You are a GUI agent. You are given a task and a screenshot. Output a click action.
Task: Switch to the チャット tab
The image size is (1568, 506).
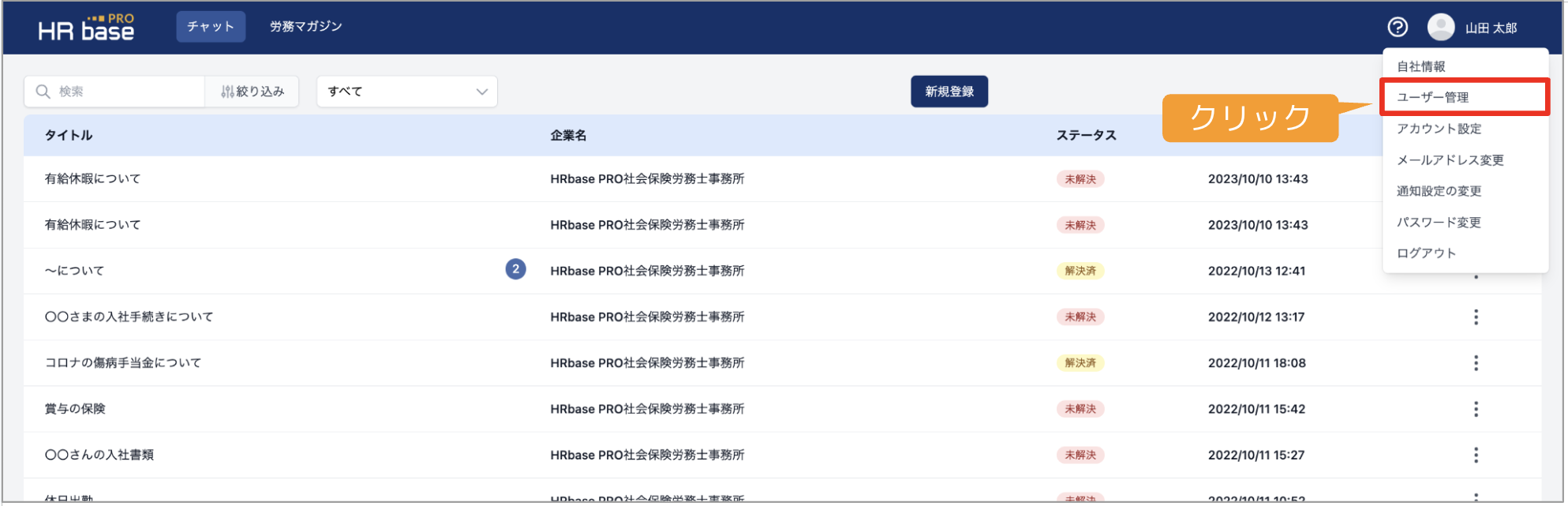(x=211, y=27)
